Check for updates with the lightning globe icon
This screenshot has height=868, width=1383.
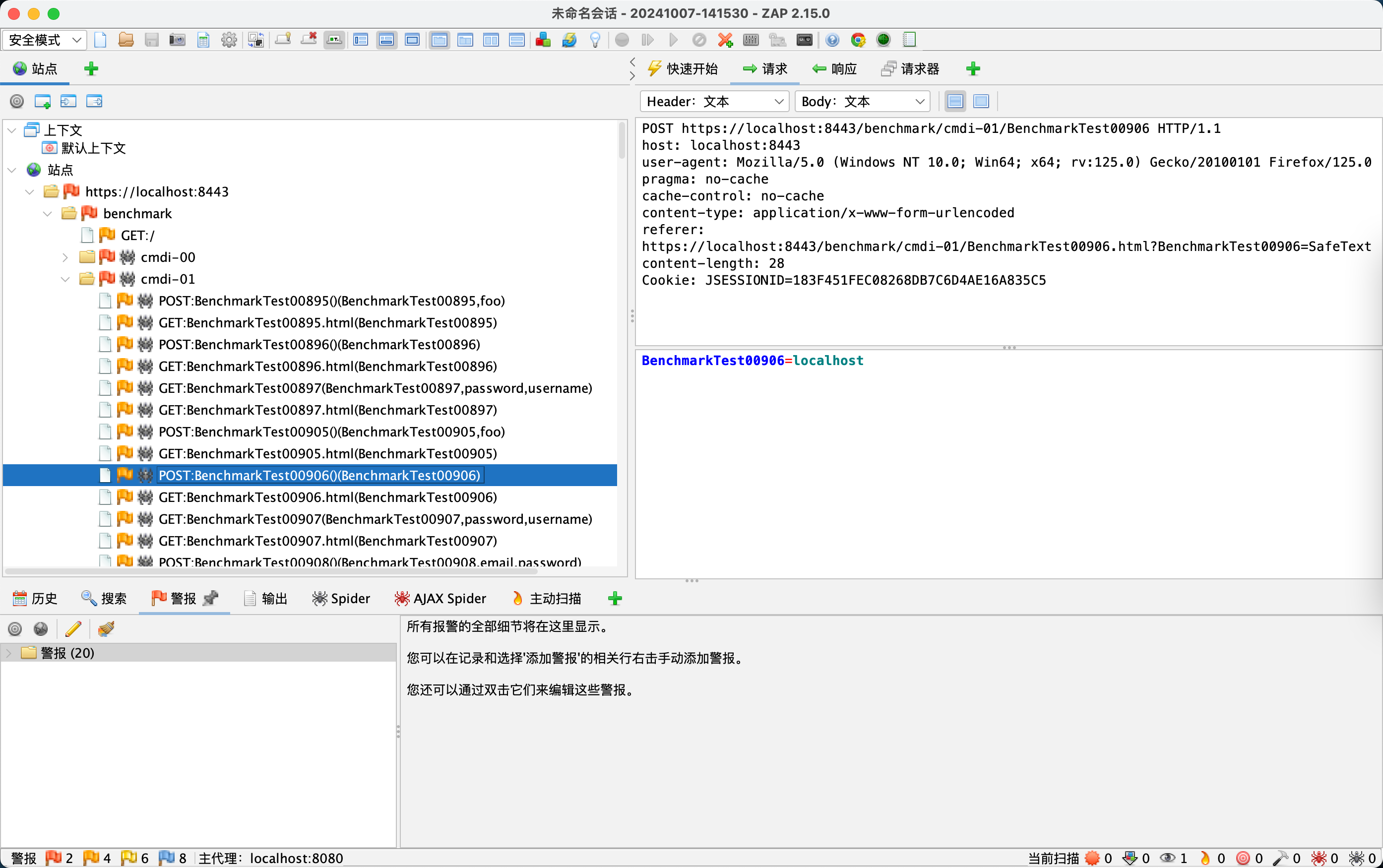(569, 40)
